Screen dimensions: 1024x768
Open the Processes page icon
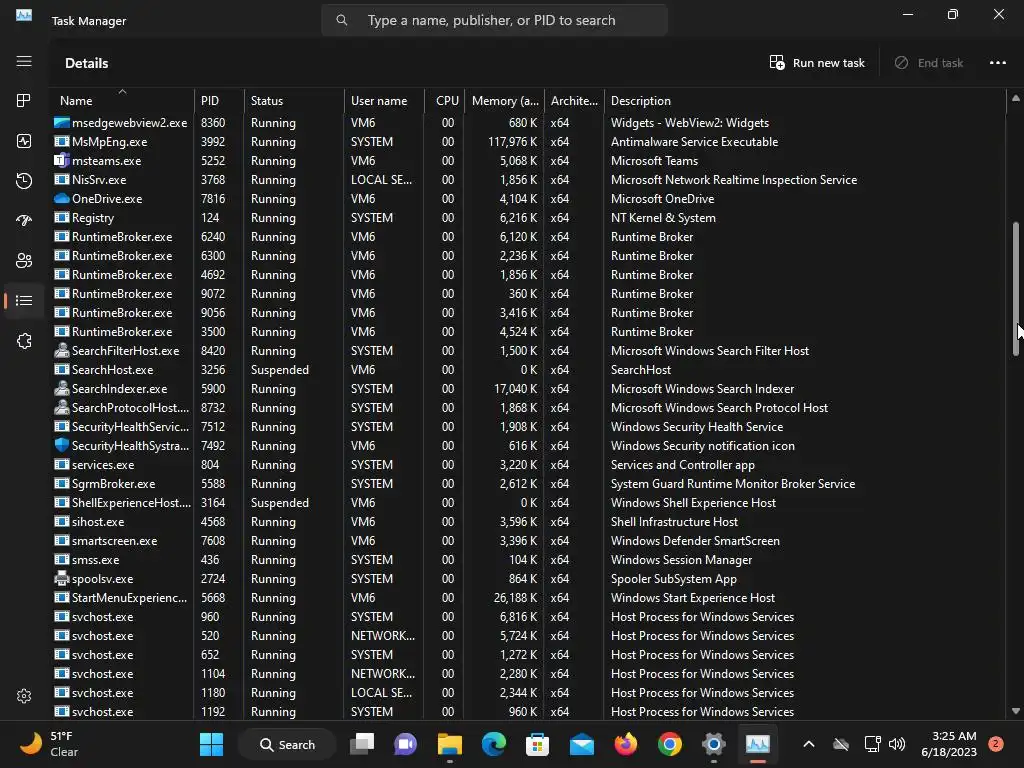24,101
